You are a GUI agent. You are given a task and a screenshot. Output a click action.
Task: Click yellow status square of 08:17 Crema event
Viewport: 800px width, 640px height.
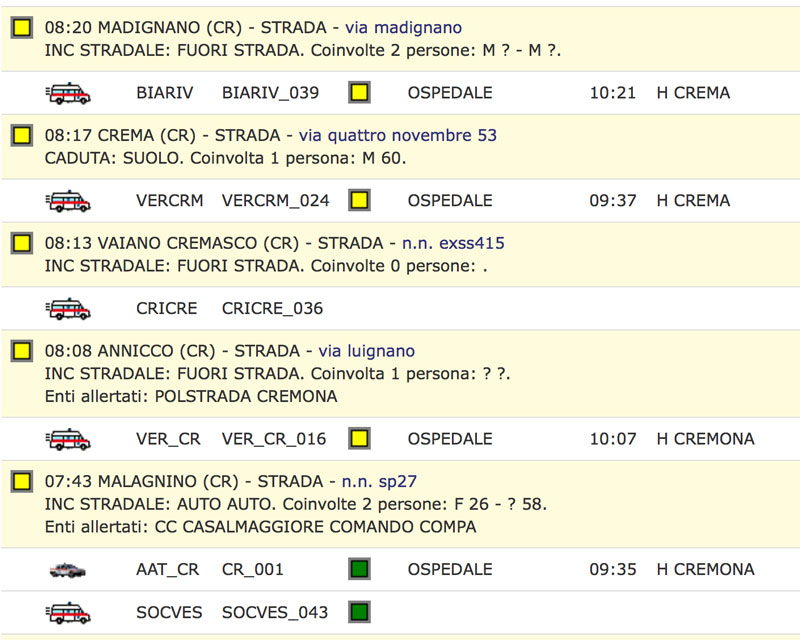point(22,135)
